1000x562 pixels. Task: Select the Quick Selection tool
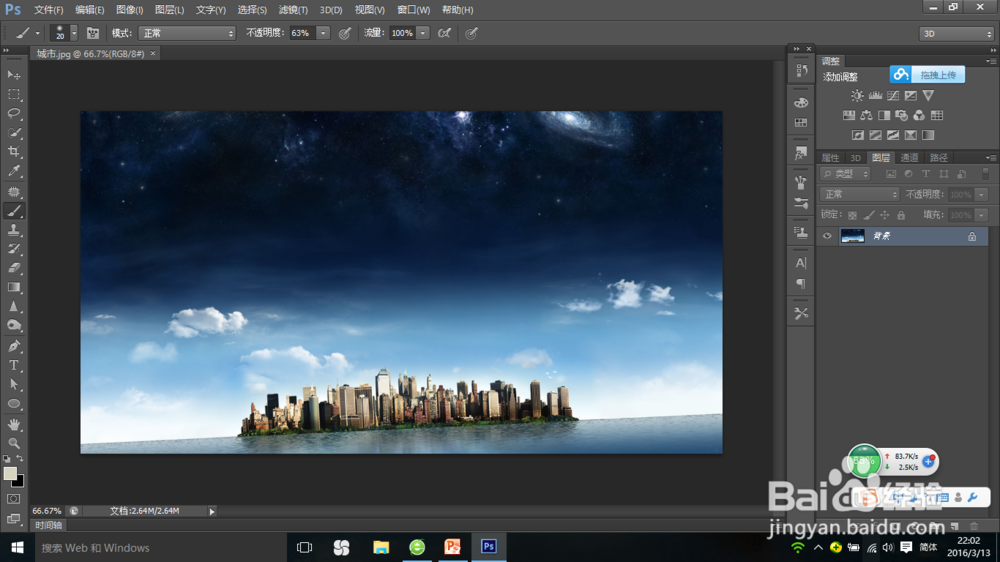(14, 133)
